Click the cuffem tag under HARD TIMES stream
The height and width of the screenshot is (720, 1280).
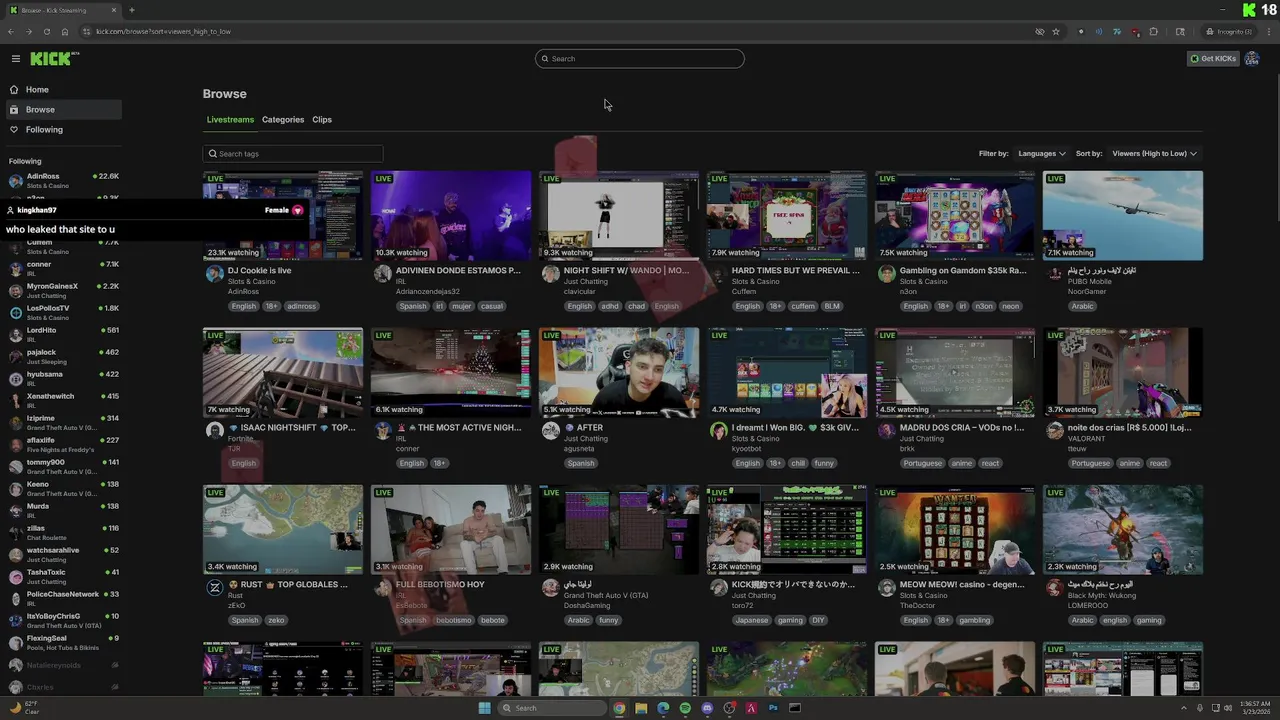pyautogui.click(x=803, y=307)
